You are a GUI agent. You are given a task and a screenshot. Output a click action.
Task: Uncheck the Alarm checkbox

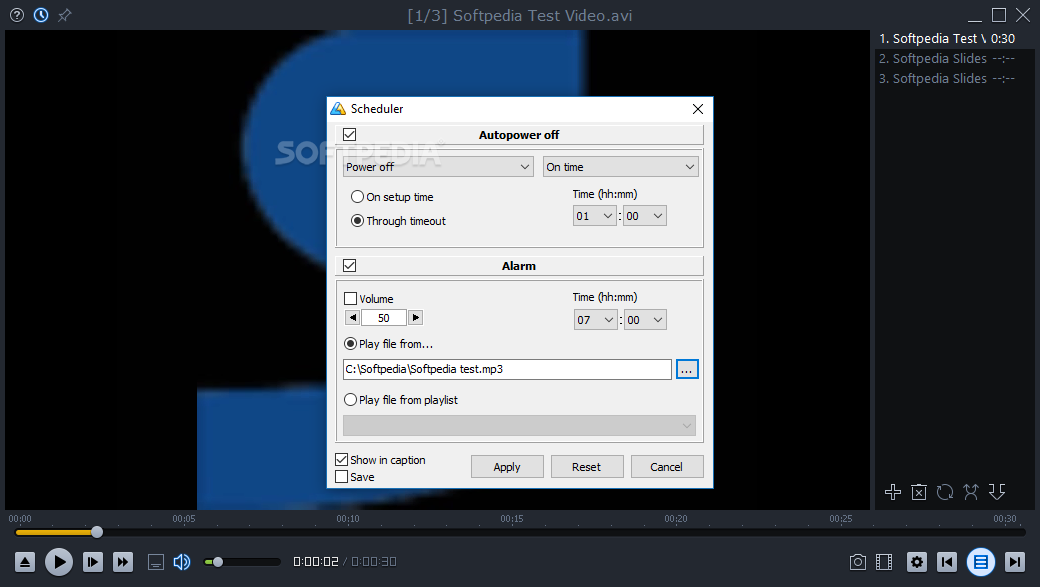(350, 265)
